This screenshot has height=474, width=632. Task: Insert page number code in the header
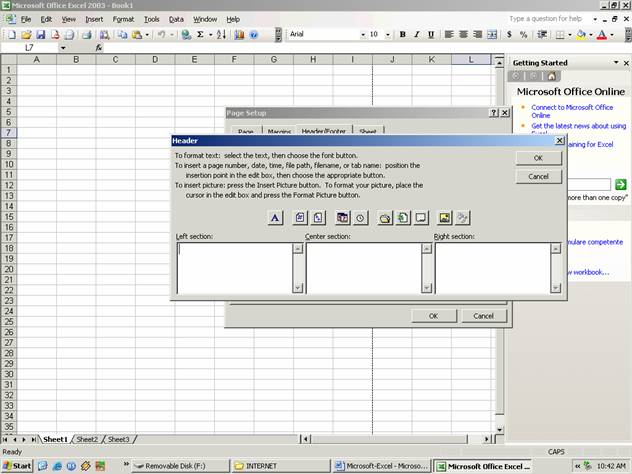click(x=300, y=218)
